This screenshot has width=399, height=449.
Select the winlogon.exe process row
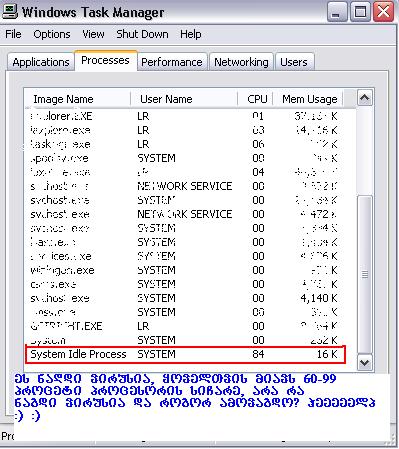[x=184, y=270]
